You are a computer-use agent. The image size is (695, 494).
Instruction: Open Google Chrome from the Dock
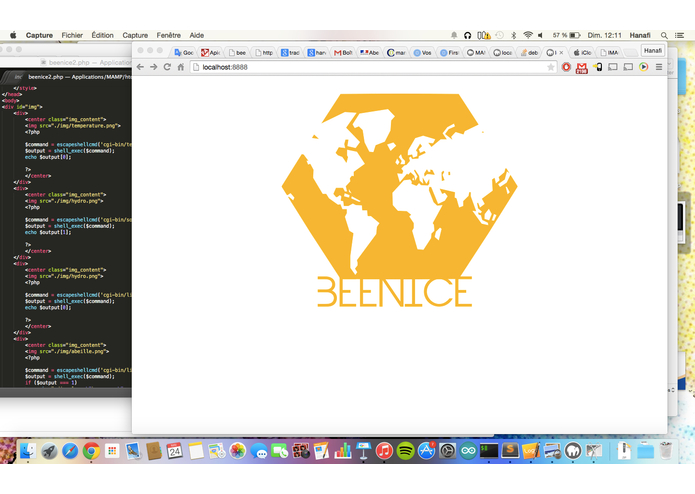[91, 451]
